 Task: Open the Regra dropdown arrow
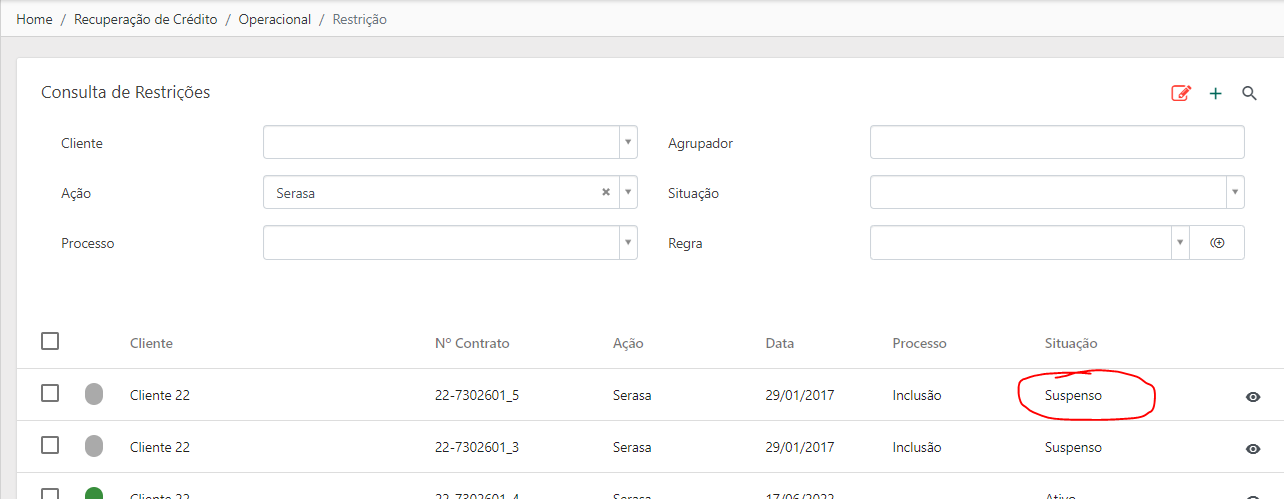(x=1180, y=242)
